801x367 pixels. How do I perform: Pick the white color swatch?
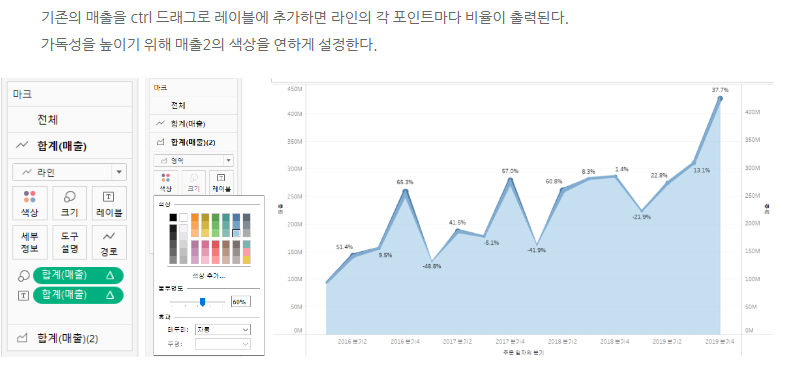183,217
